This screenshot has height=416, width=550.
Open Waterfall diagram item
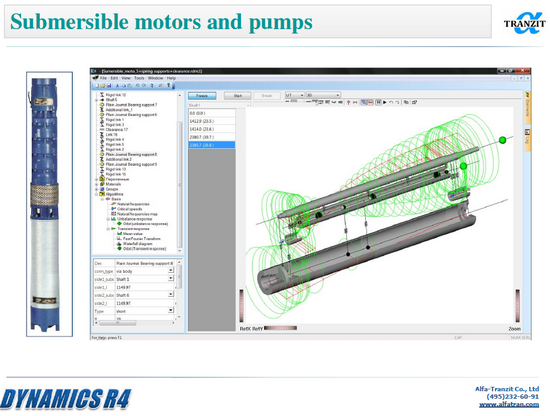click(138, 243)
